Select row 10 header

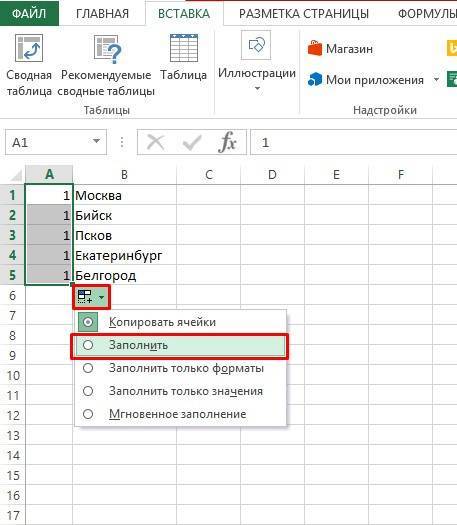coord(12,375)
